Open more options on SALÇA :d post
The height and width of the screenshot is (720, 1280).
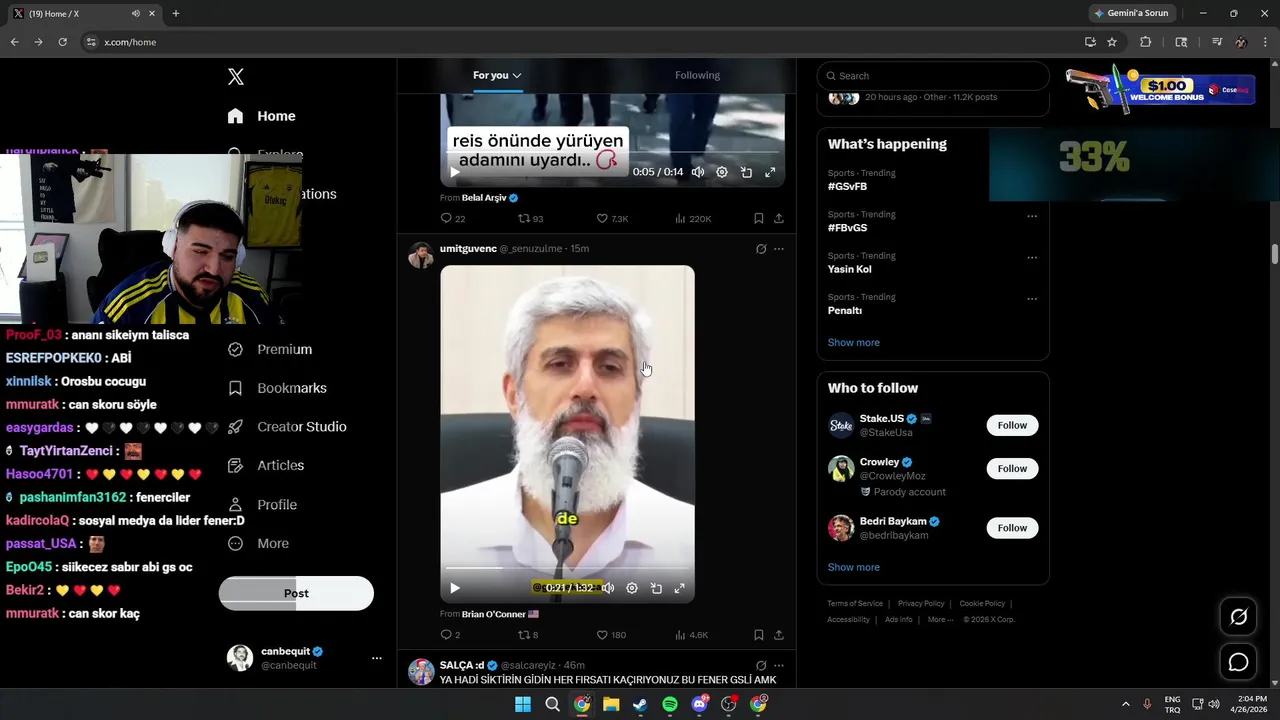pyautogui.click(x=779, y=665)
